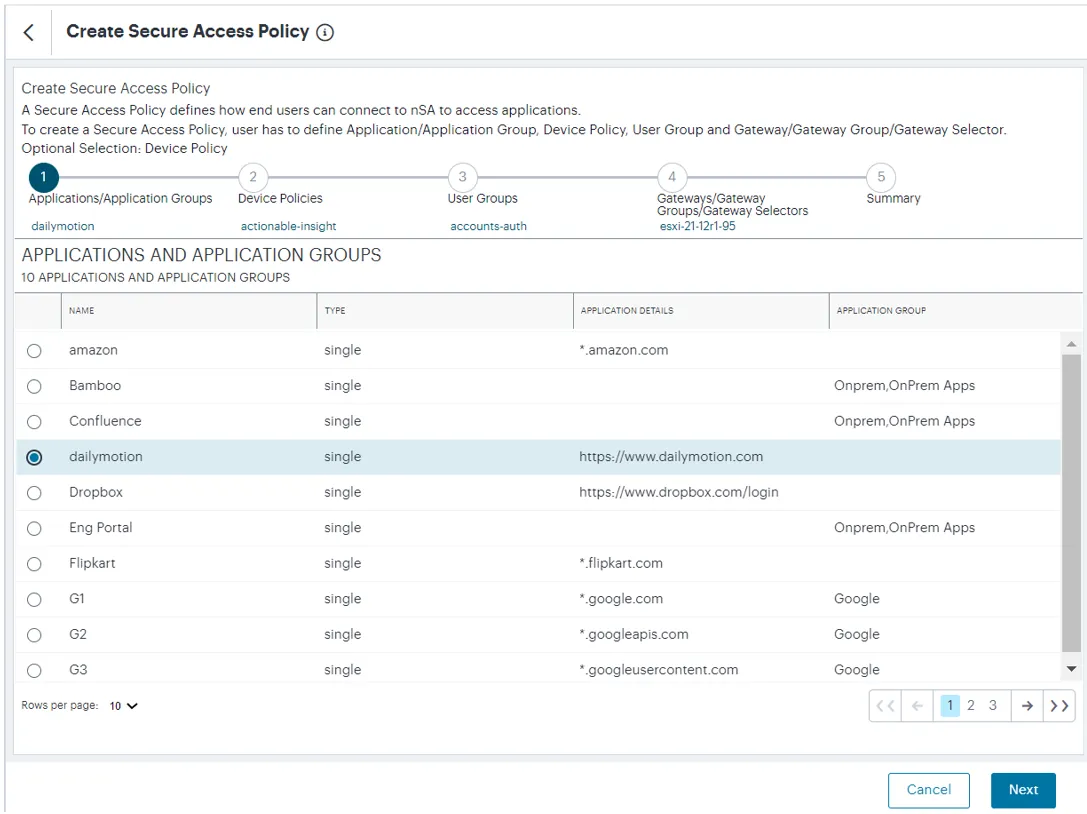
Task: Click the Google group in G3 row
Action: [x=856, y=670]
